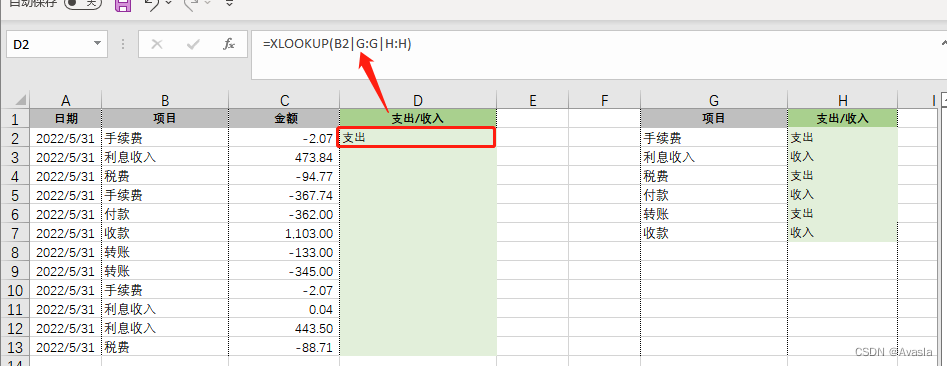The height and width of the screenshot is (366, 947).
Task: Open the Undo history dropdown arrow
Action: click(169, 4)
